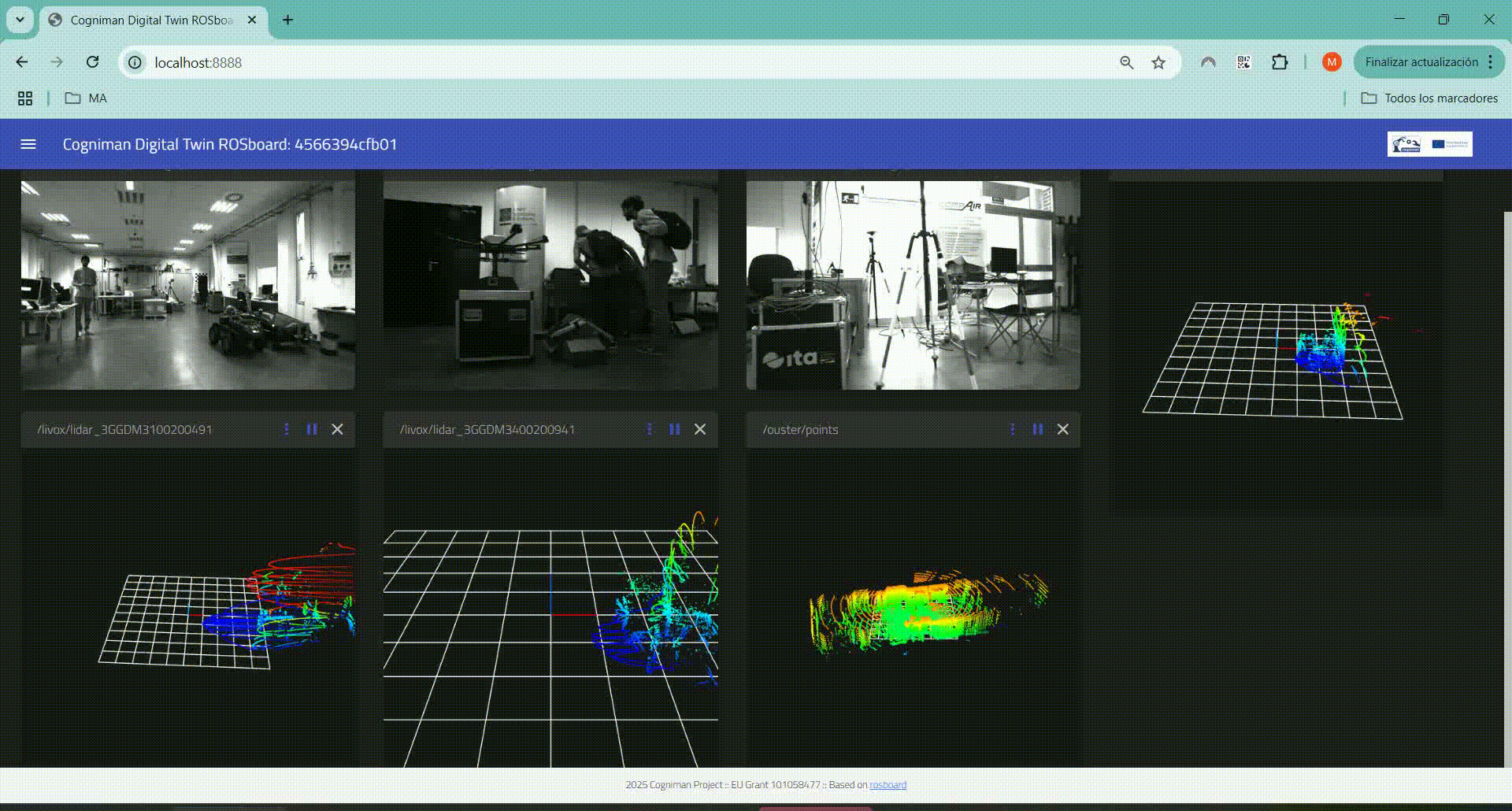Open the apps grid shortcut in bookmarks bar
Image resolution: width=1512 pixels, height=811 pixels.
point(25,98)
